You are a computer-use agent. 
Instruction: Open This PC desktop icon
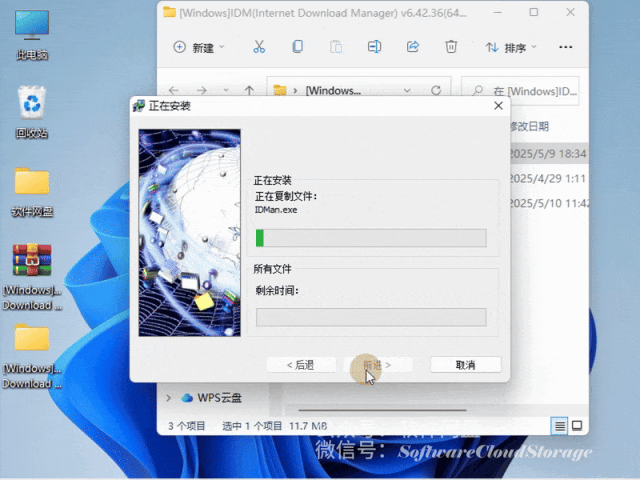[32, 35]
